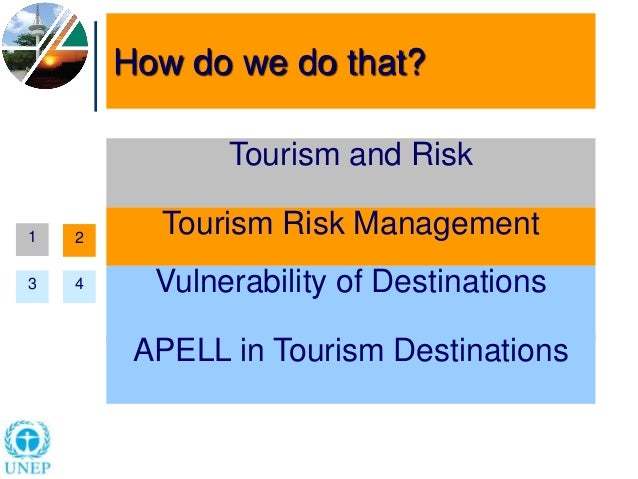Select the light blue square numbered 4

tap(79, 286)
